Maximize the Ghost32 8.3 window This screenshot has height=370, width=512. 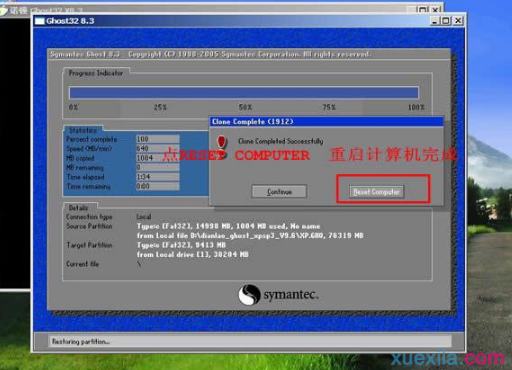click(446, 21)
